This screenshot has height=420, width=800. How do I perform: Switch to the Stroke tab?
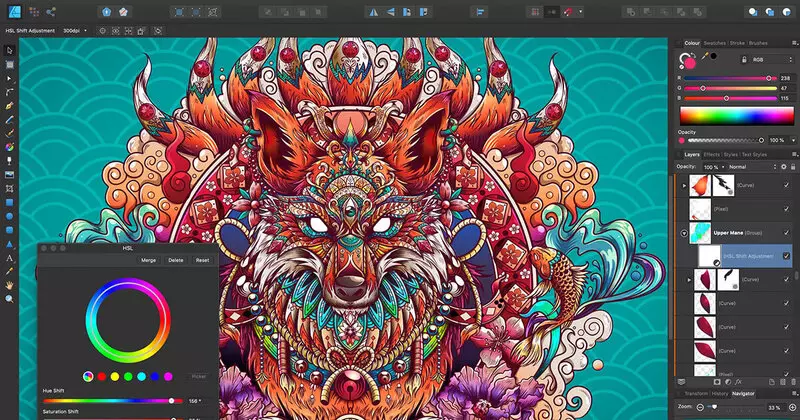click(737, 43)
